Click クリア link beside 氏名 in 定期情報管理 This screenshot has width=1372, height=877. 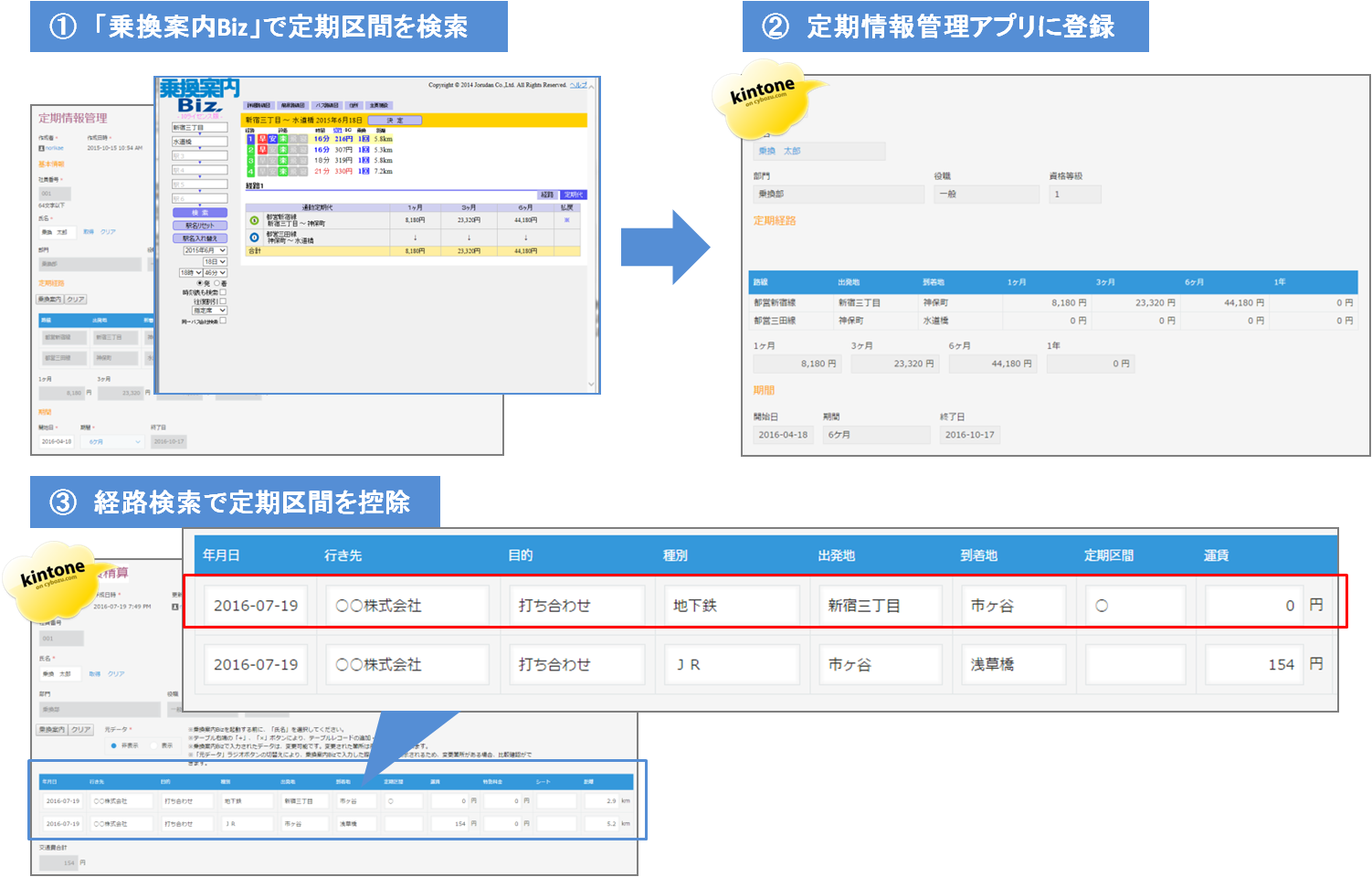coord(108,232)
